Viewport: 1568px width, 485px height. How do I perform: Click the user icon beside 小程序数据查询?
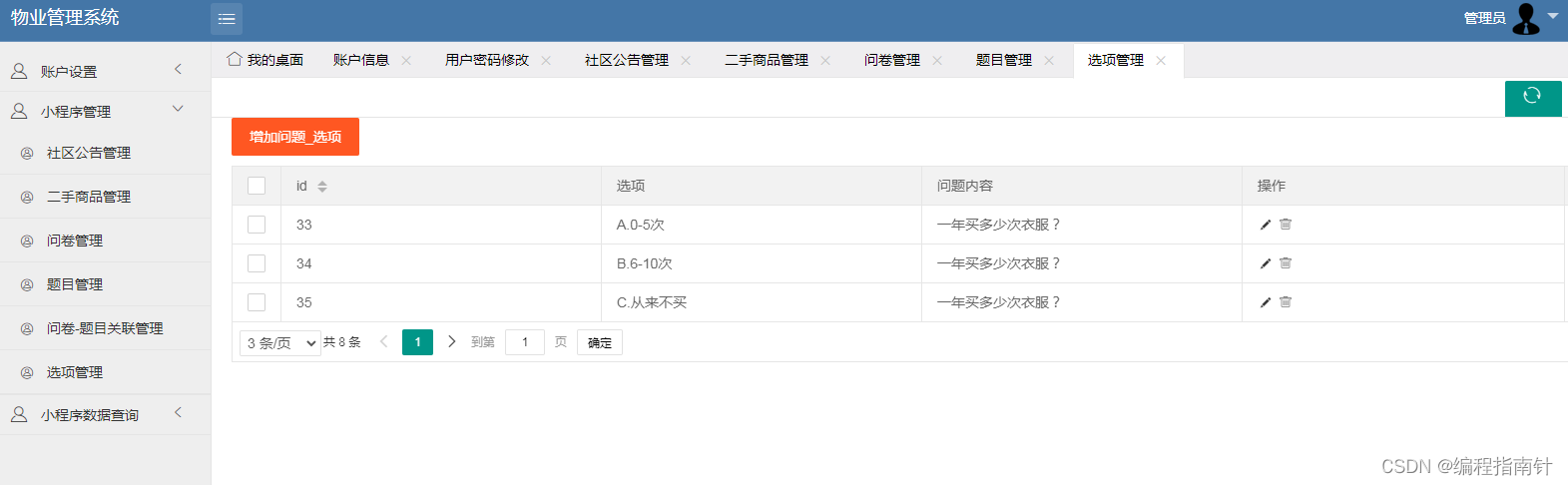point(19,414)
